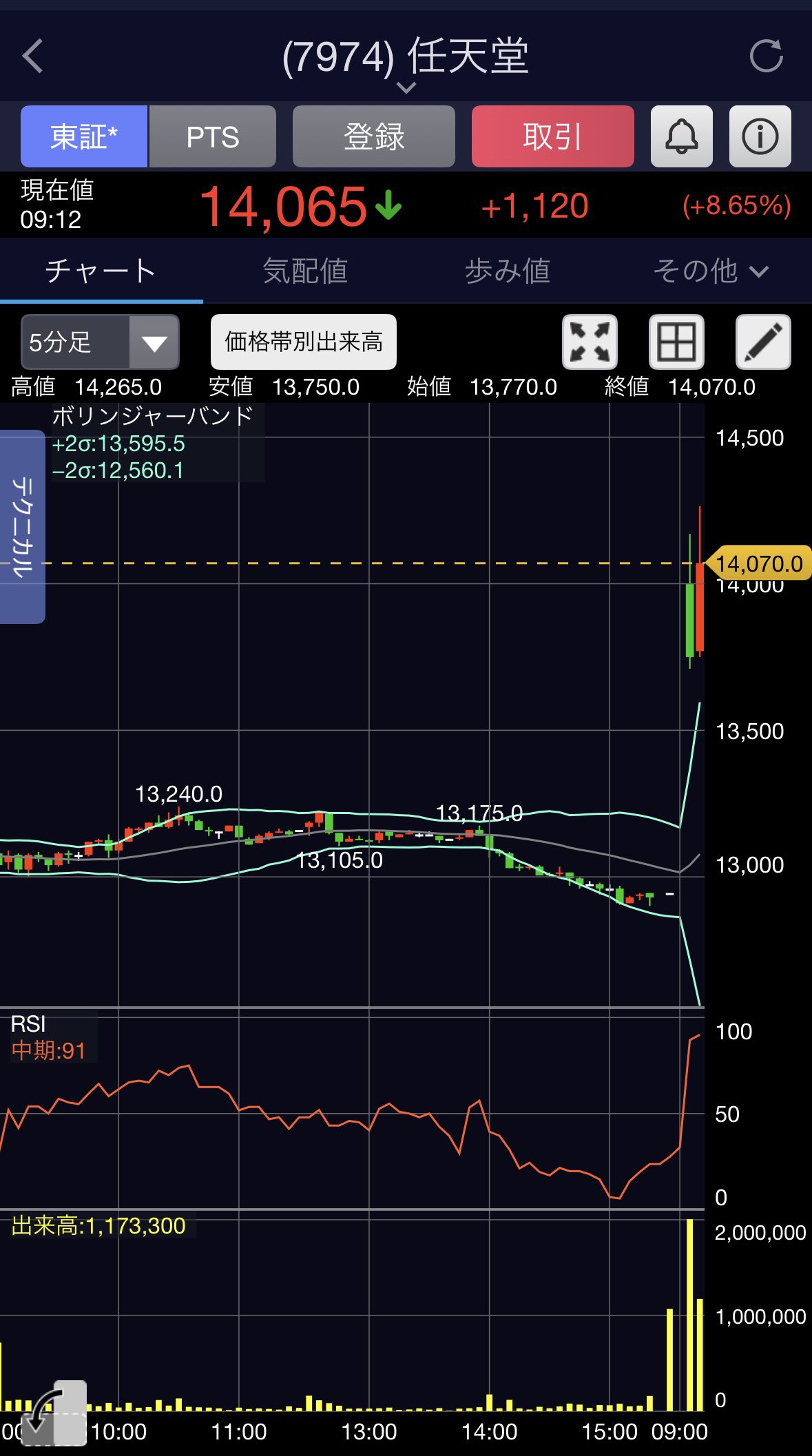Screen dimensions: 812x1456
Task: Open the multi-chart grid layout
Action: (x=676, y=342)
